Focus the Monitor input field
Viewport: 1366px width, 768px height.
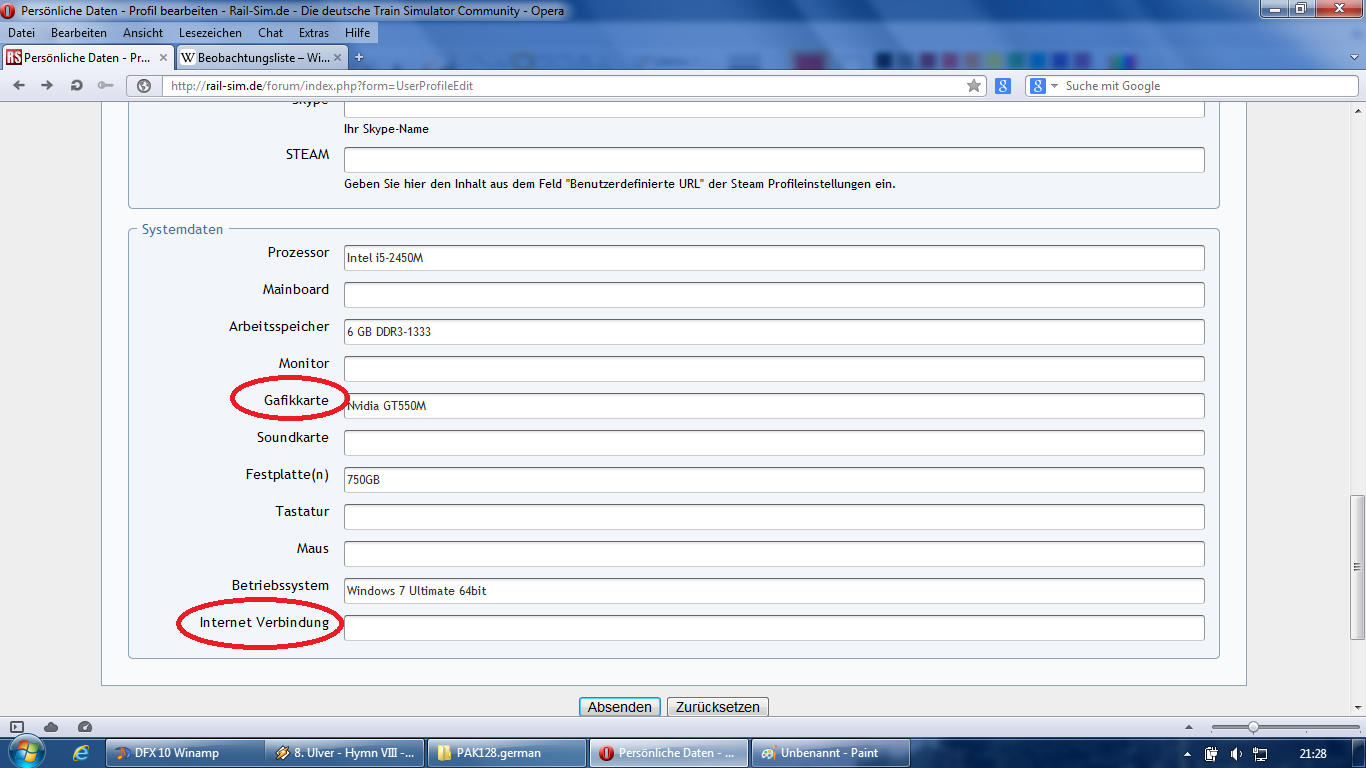774,369
